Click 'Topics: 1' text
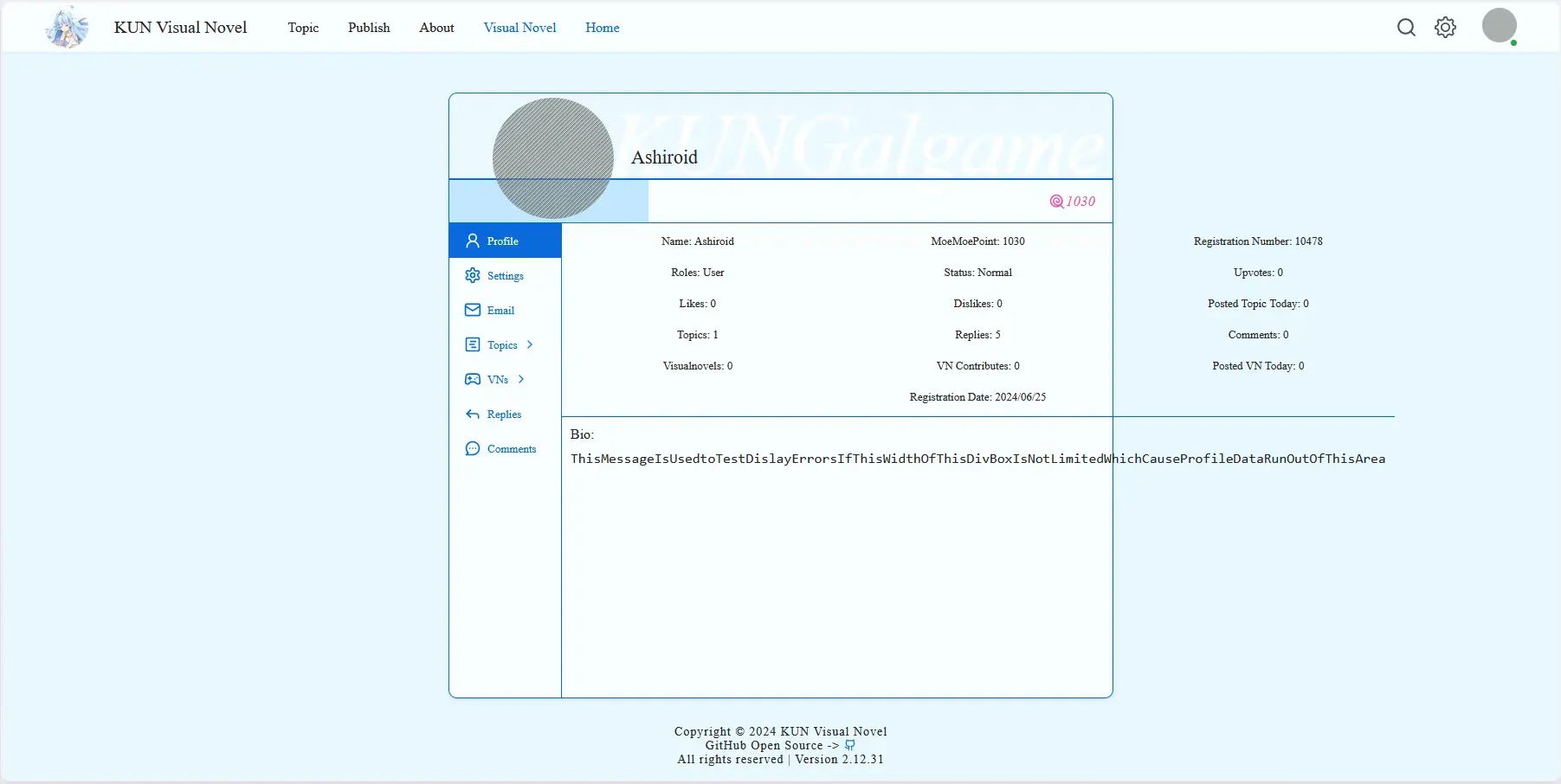The image size is (1561, 784). point(698,335)
